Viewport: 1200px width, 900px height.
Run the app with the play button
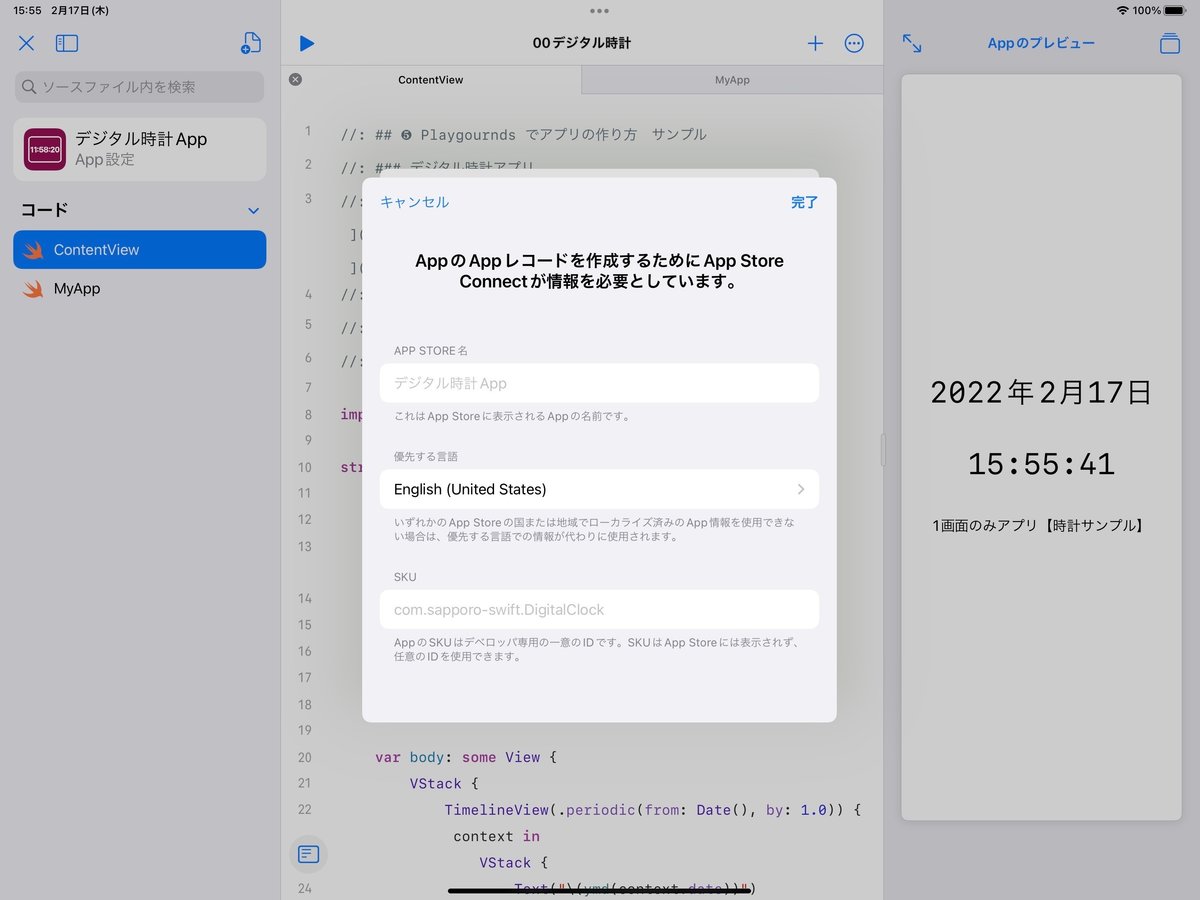coord(307,43)
